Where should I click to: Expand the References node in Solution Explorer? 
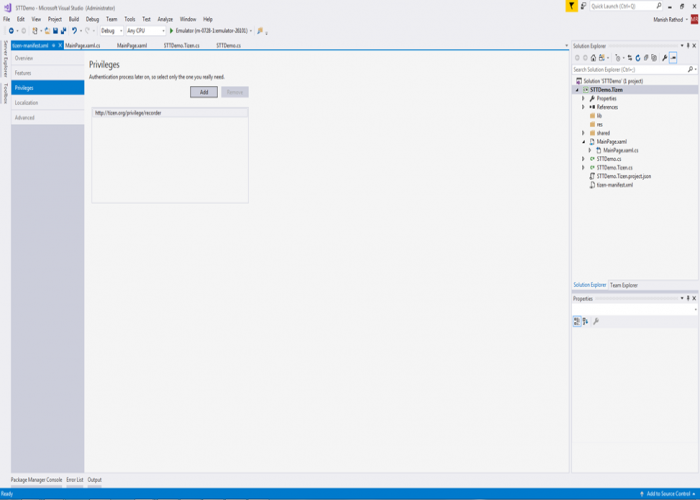584,107
